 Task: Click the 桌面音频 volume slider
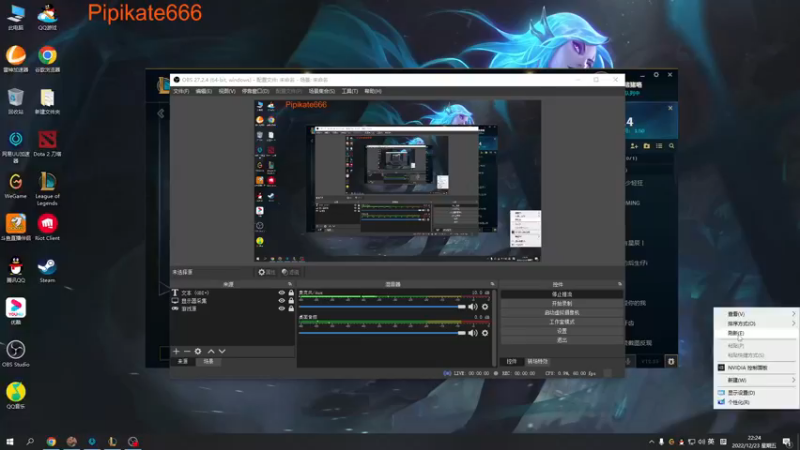pos(382,333)
